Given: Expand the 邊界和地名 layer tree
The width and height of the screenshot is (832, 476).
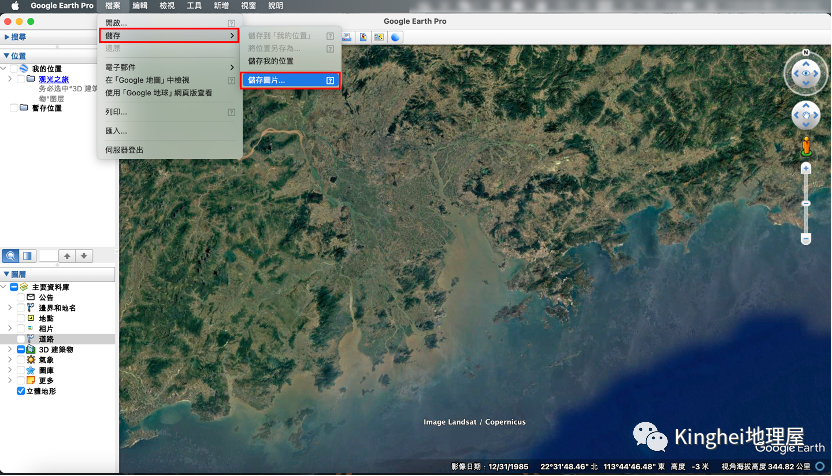Looking at the screenshot, I should (x=10, y=308).
